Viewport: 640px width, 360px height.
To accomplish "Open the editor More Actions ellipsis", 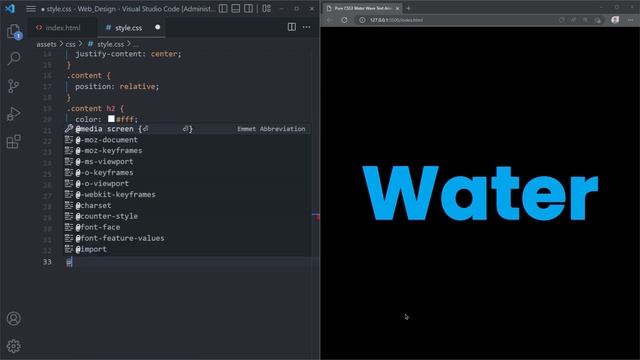I will click(307, 27).
